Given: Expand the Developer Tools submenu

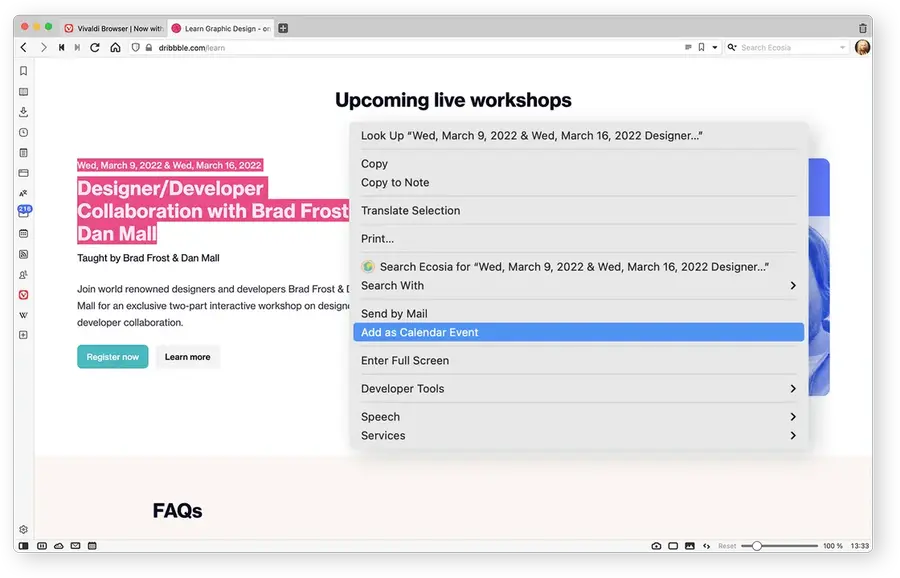Looking at the screenshot, I should [x=579, y=389].
